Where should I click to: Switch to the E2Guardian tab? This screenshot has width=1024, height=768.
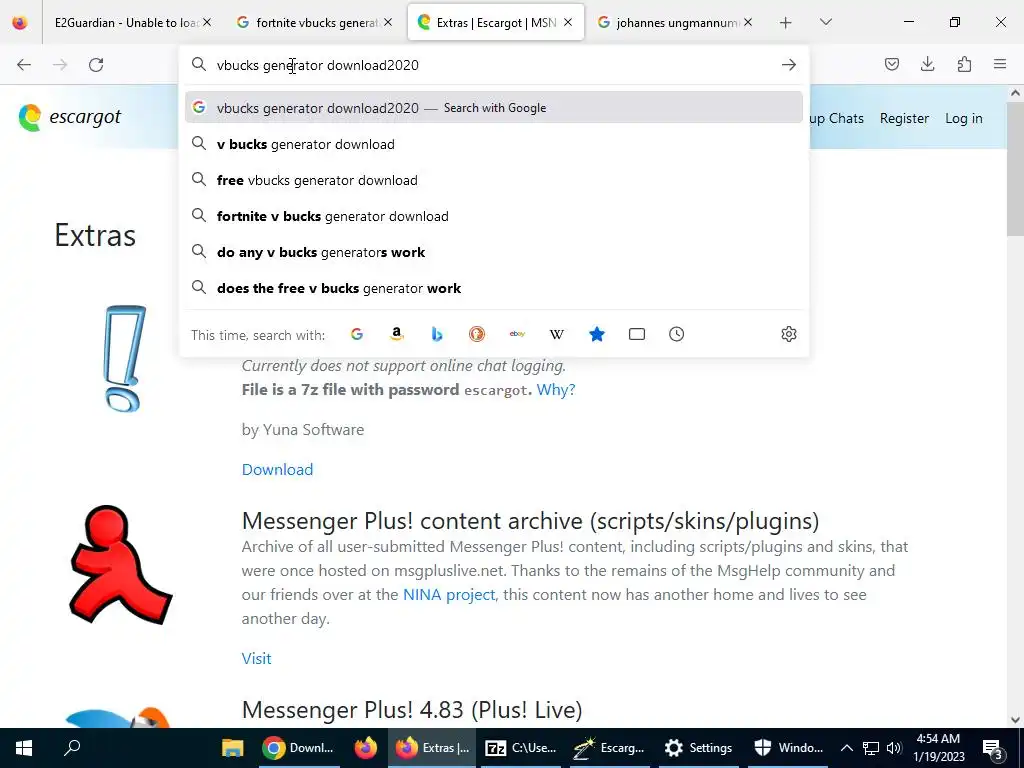127,23
